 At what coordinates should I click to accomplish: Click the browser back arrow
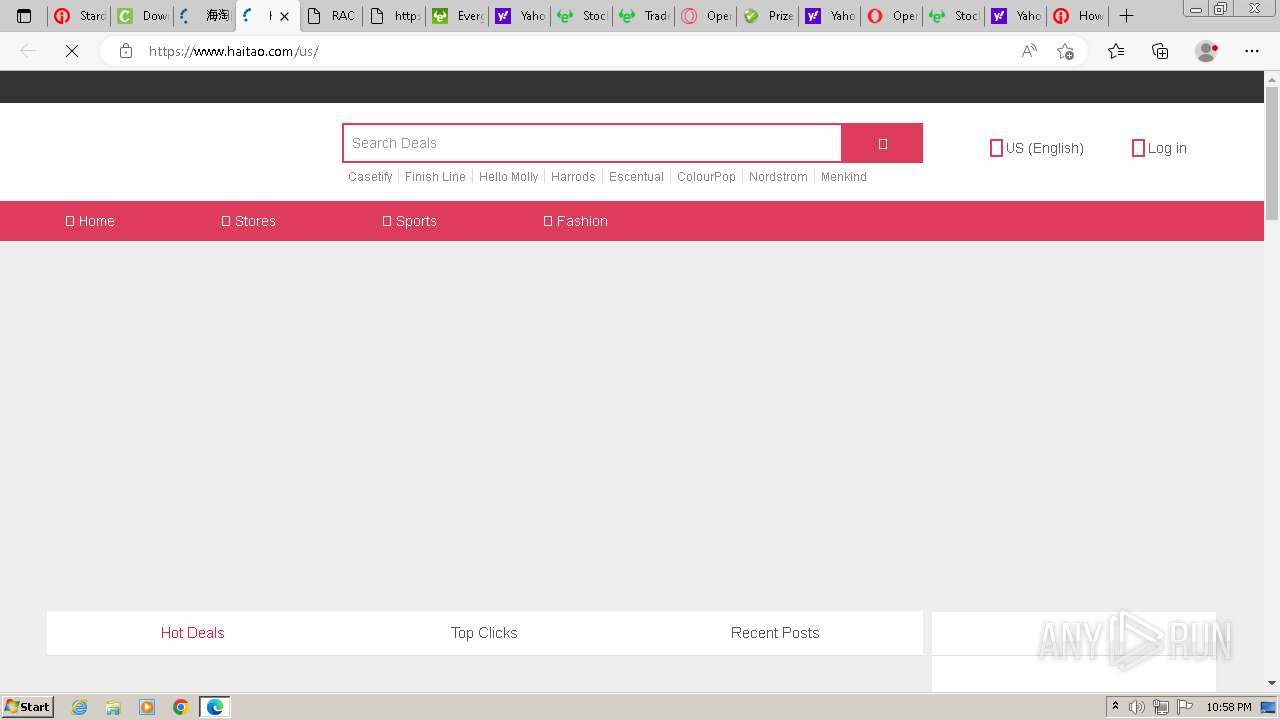click(x=28, y=51)
